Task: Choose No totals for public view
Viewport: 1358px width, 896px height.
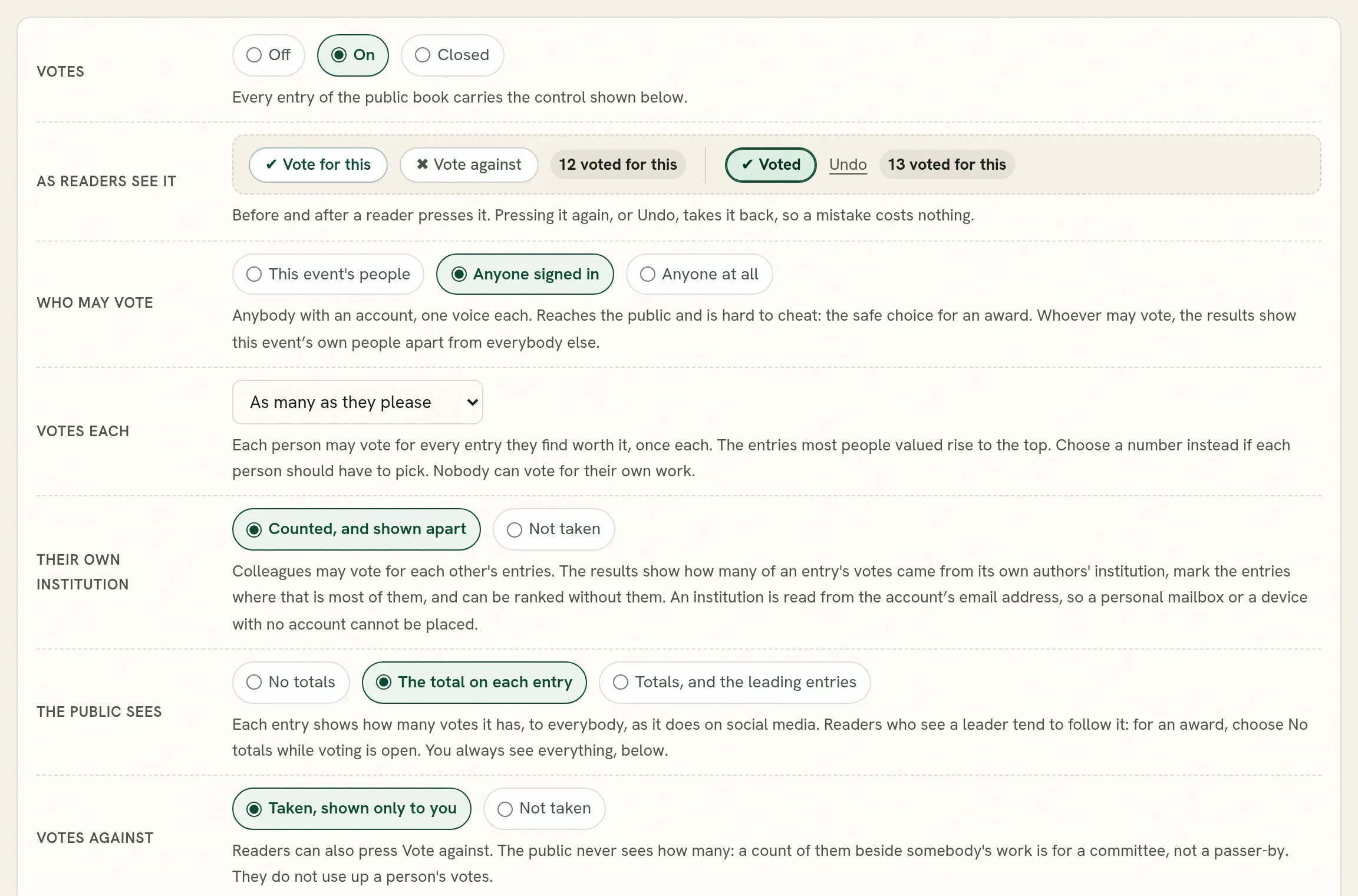Action: [x=291, y=683]
